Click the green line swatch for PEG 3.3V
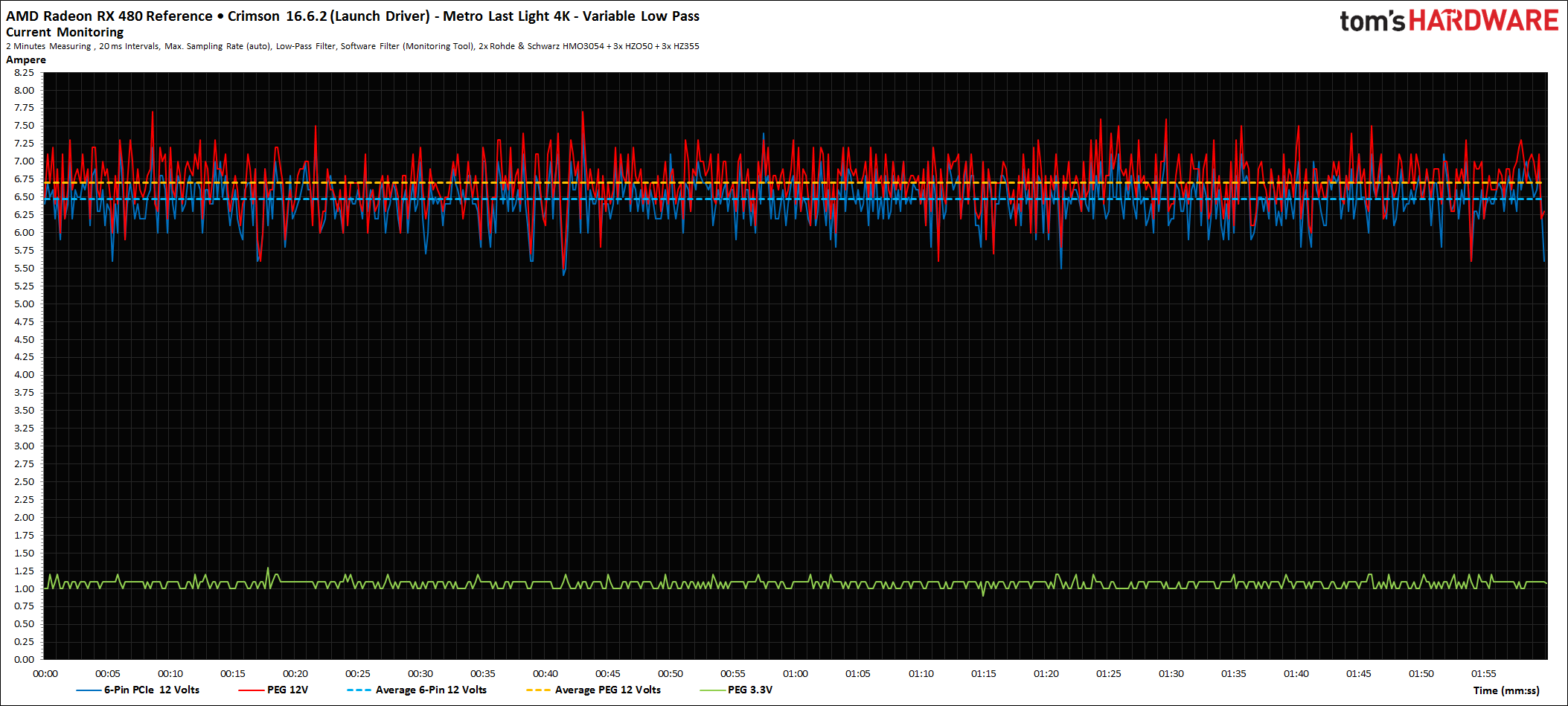This screenshot has height=706, width=1568. point(713,690)
